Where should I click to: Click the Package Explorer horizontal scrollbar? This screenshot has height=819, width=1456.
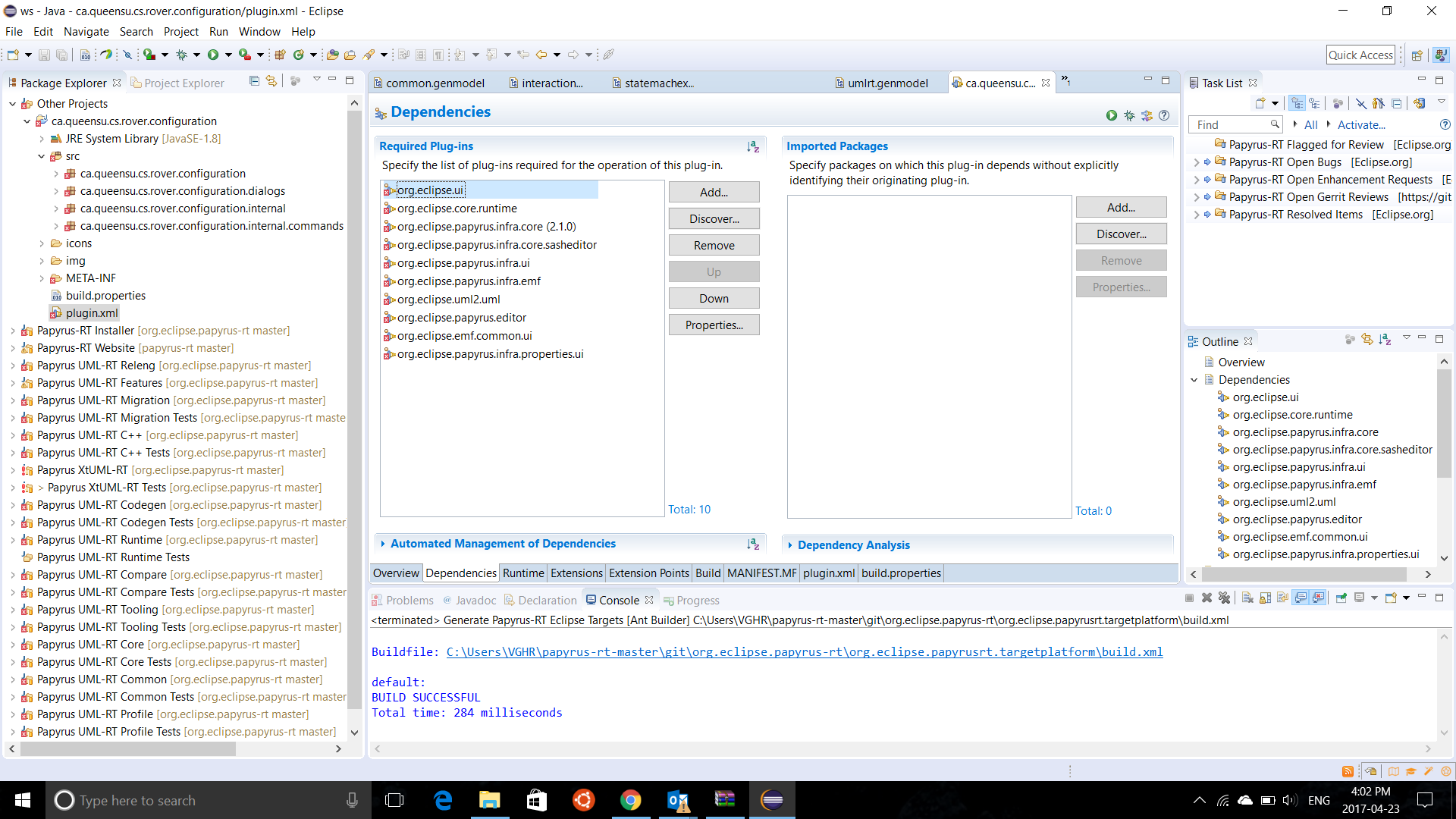[127, 748]
